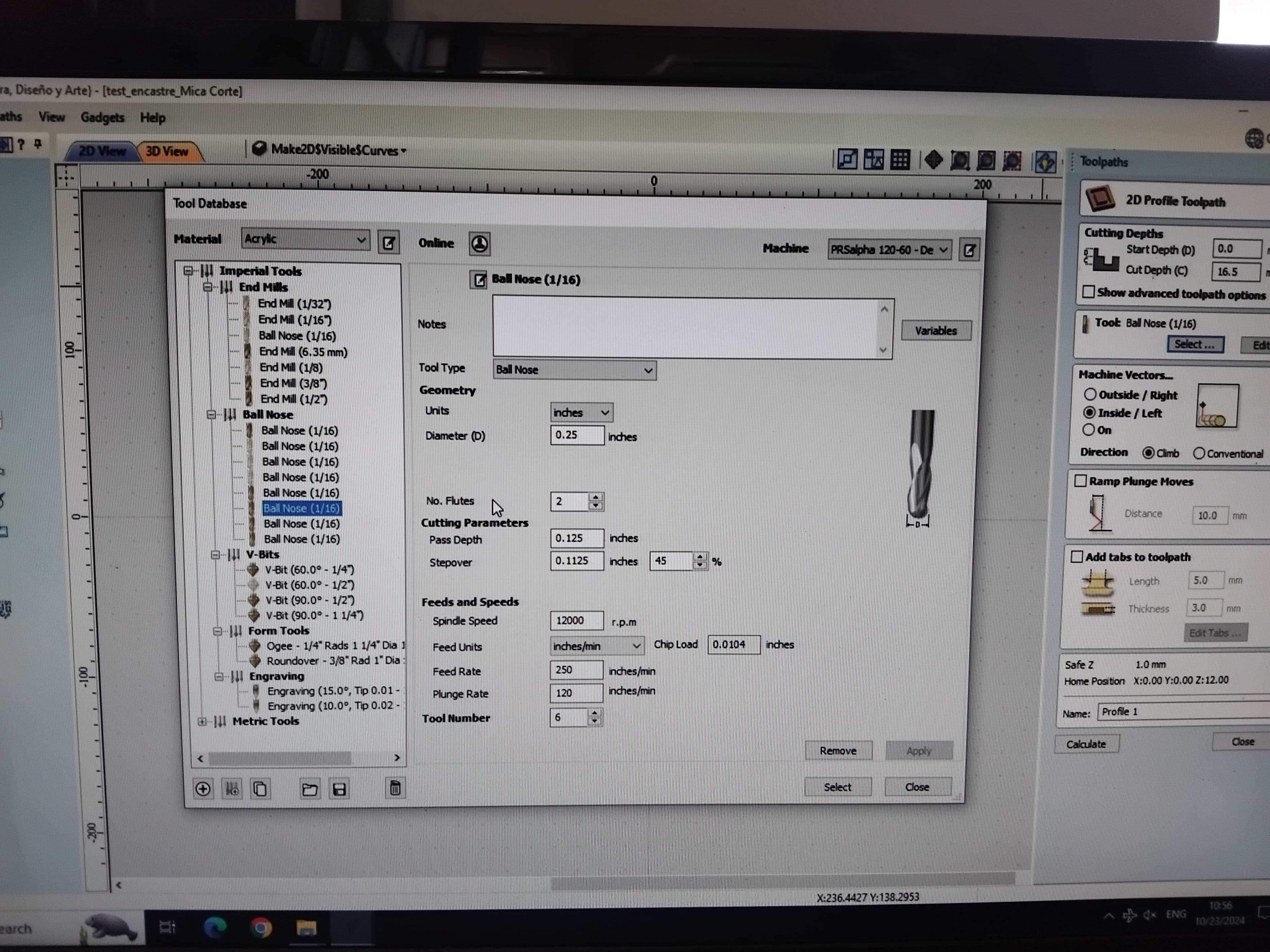1270x952 pixels.
Task: Click the add new tool plus icon
Action: pos(203,788)
